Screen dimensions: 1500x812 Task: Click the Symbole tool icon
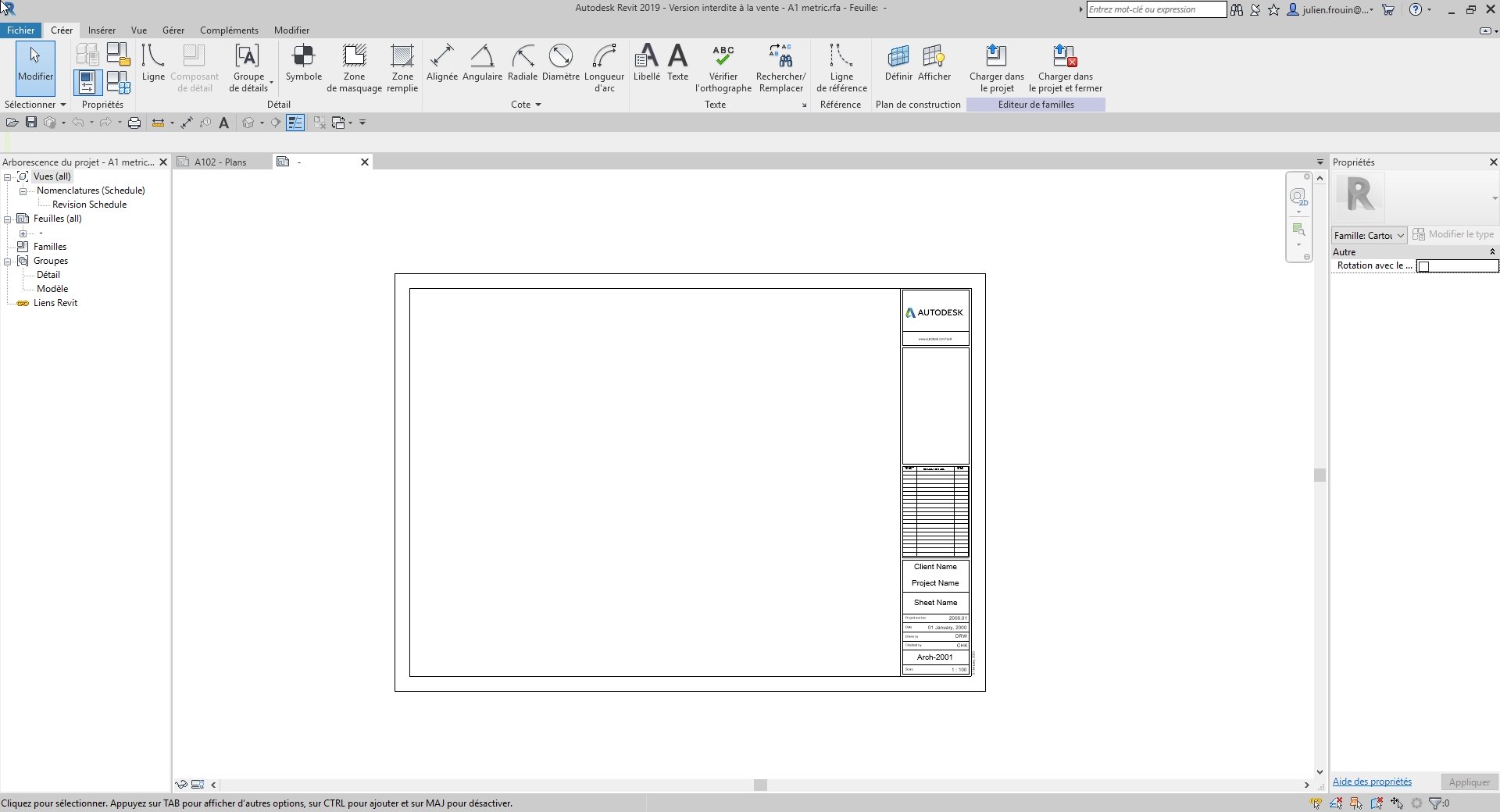303,57
